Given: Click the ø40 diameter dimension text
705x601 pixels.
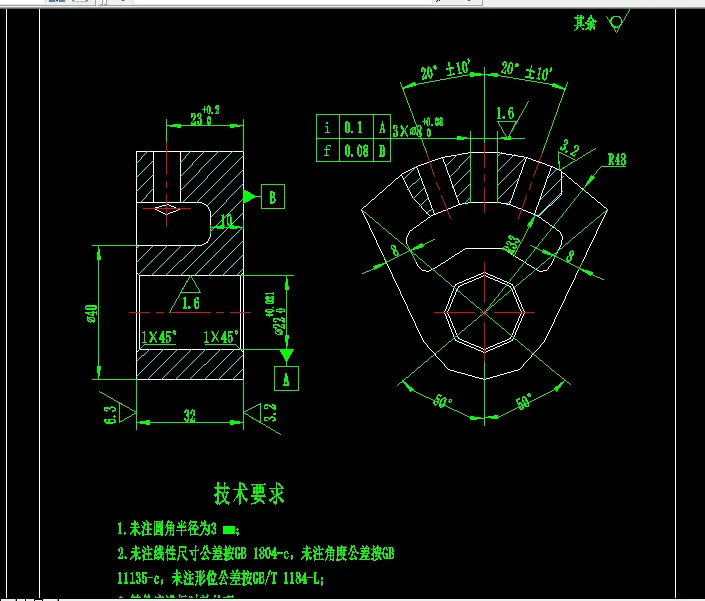Looking at the screenshot, I should tap(91, 313).
